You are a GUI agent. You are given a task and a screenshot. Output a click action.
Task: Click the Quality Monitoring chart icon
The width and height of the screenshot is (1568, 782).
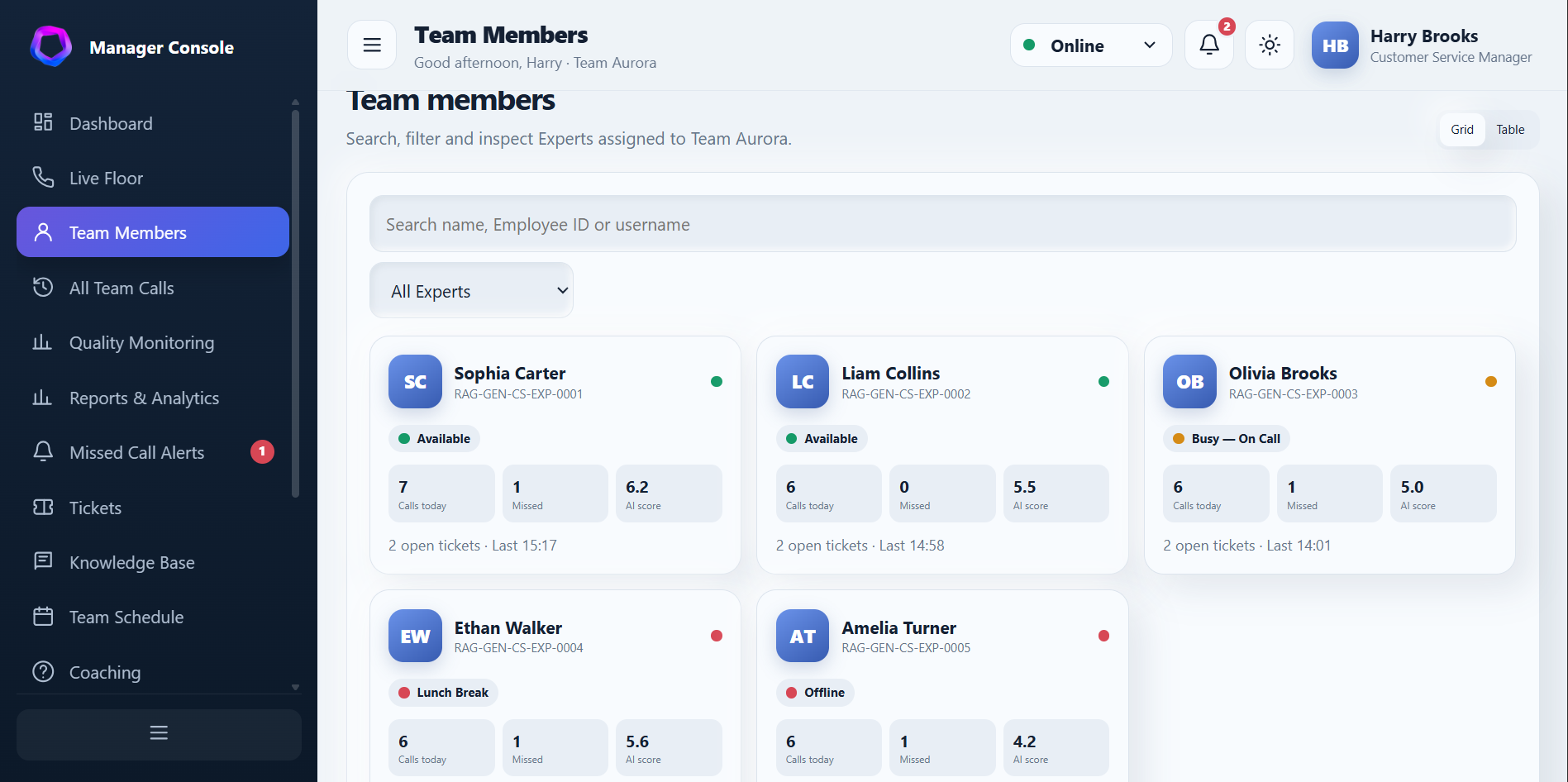[x=43, y=342]
